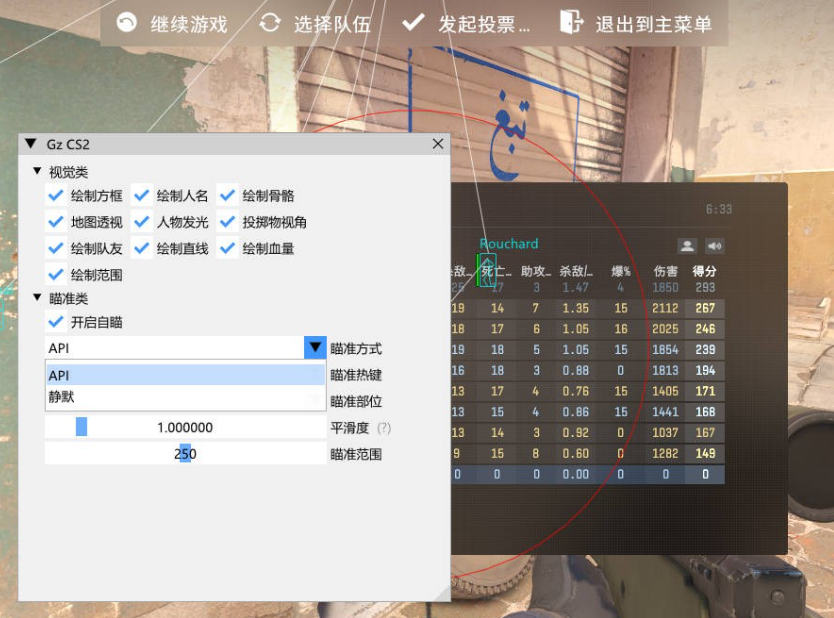The height and width of the screenshot is (618, 834).
Task: Click the 伤害 column header
Action: (665, 271)
